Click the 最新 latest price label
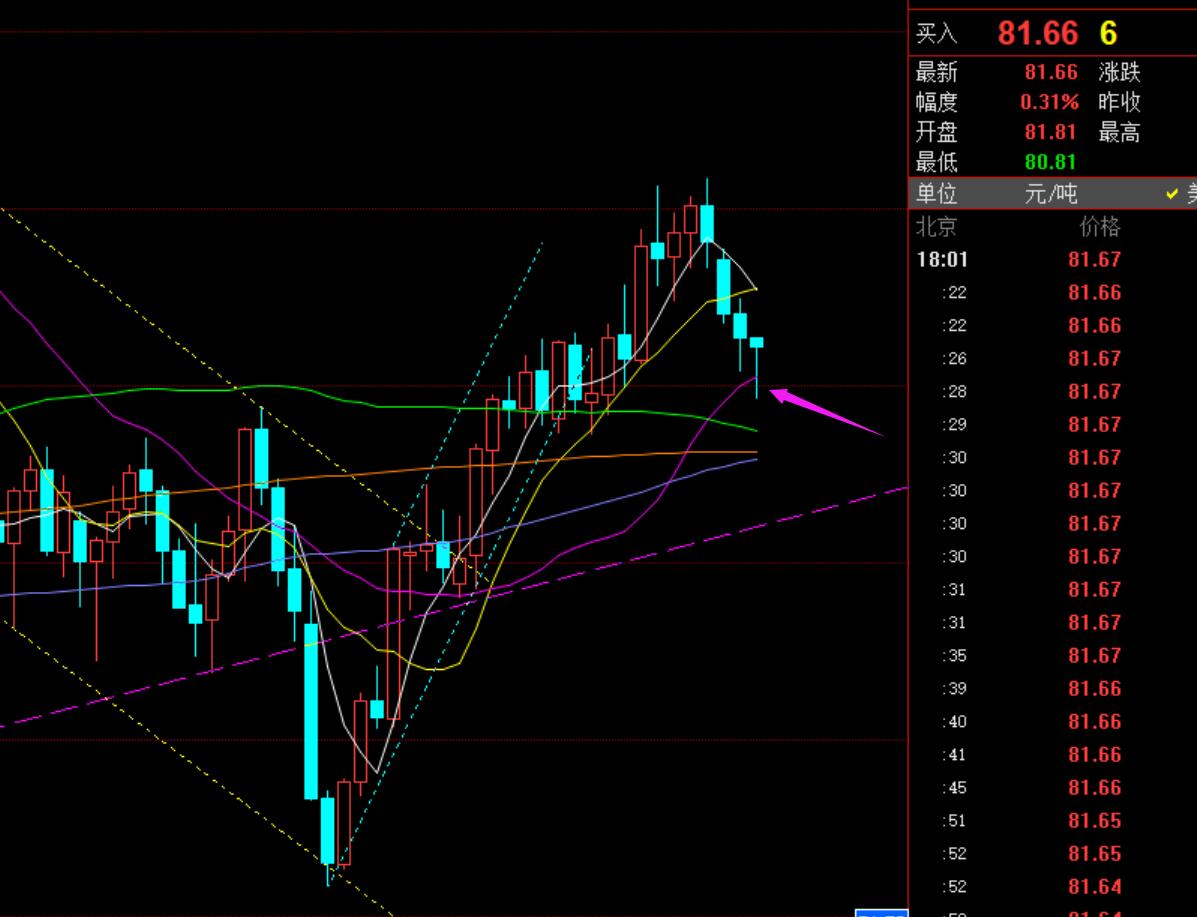The image size is (1197, 917). tap(937, 73)
